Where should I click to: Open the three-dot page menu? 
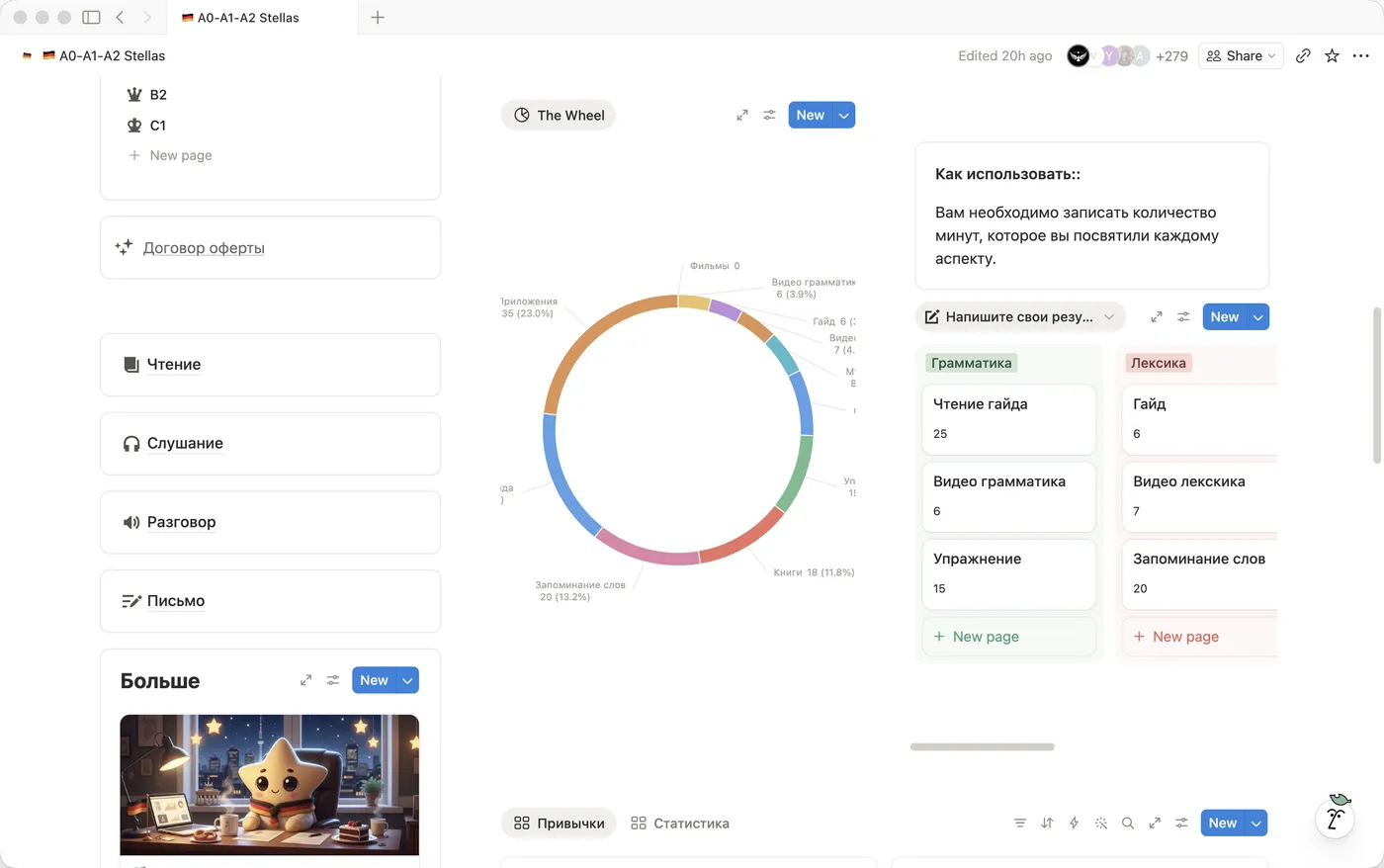[x=1360, y=55]
